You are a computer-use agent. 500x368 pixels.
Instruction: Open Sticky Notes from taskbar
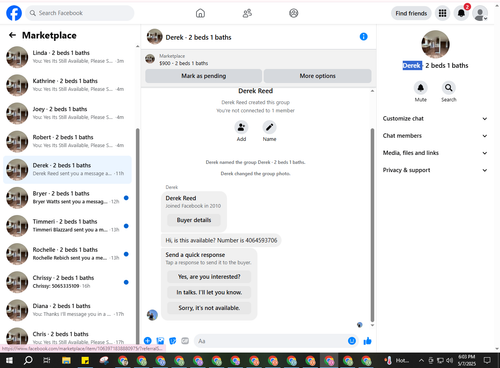click(85, 360)
